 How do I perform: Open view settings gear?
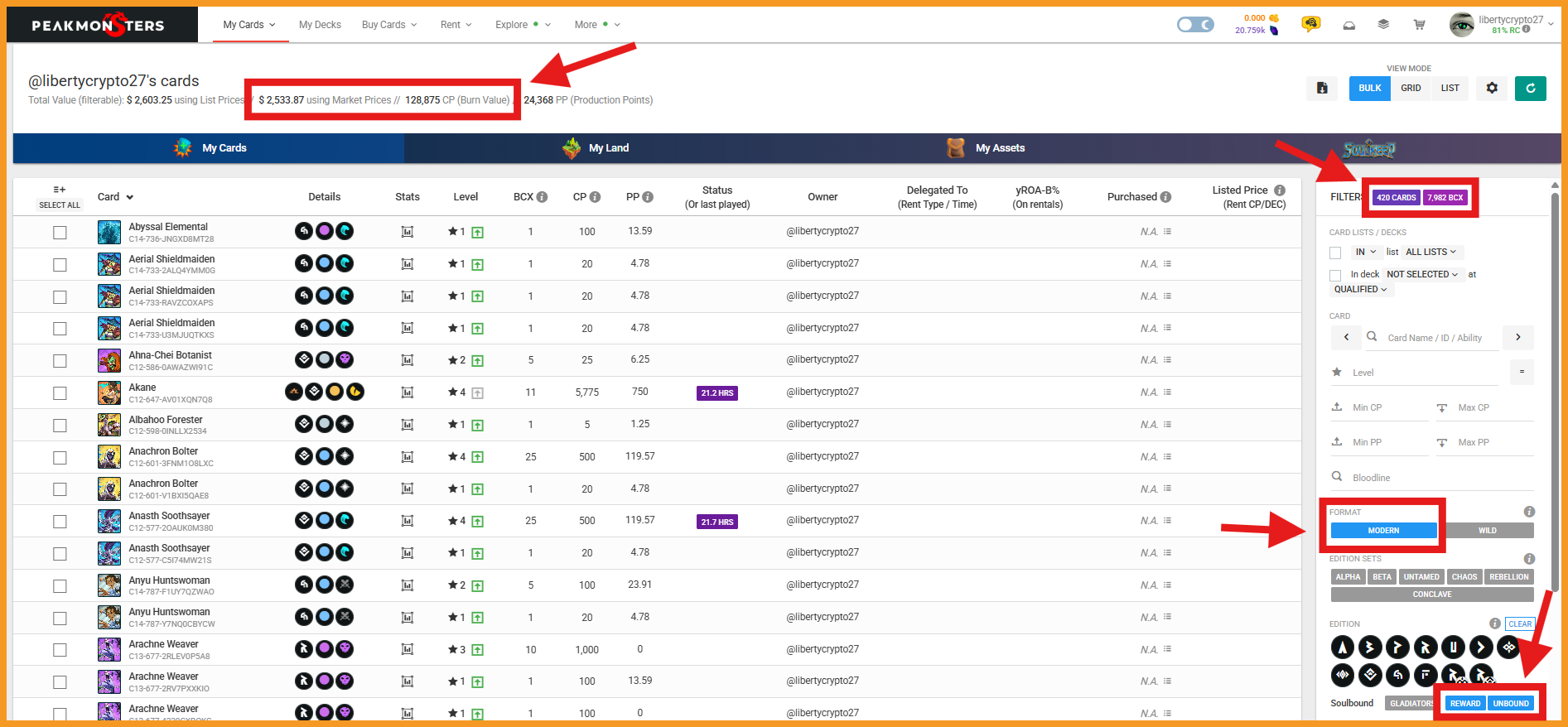1492,88
